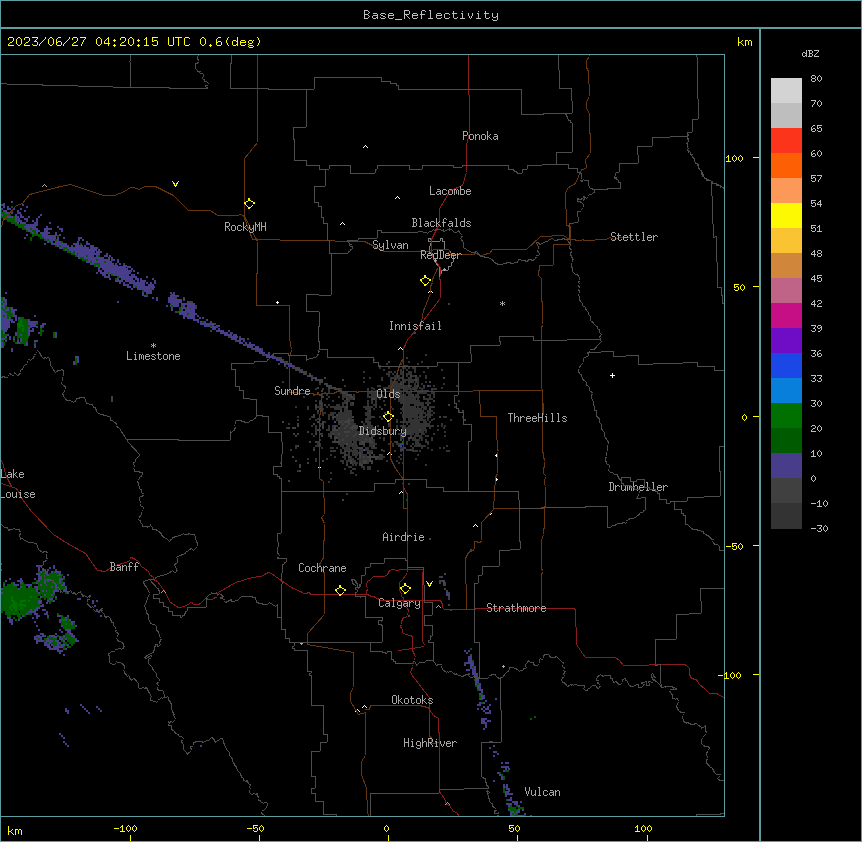Click the Lacombe town label
This screenshot has height=842, width=862.
pyautogui.click(x=450, y=191)
